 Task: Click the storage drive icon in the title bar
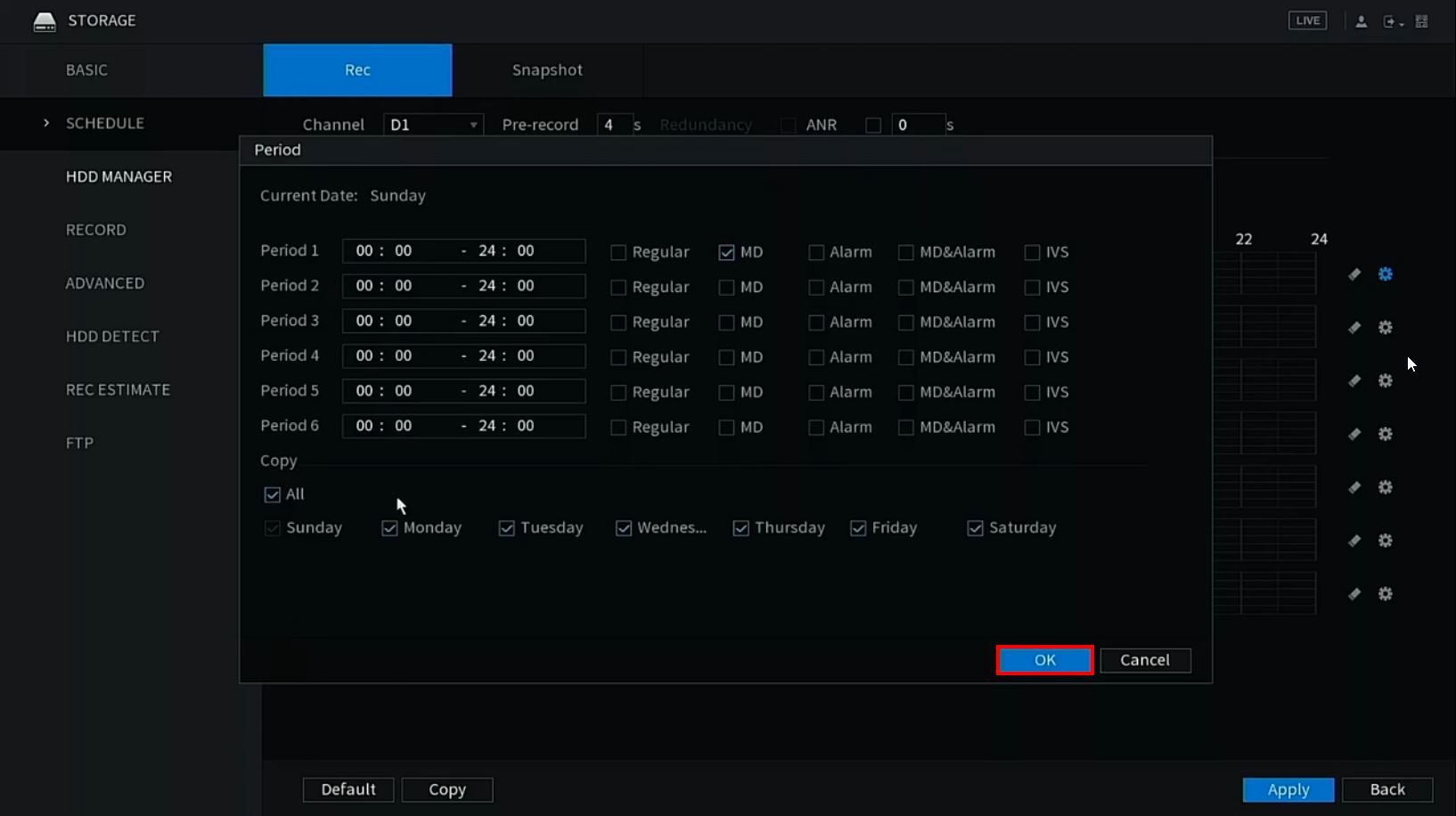pos(45,21)
